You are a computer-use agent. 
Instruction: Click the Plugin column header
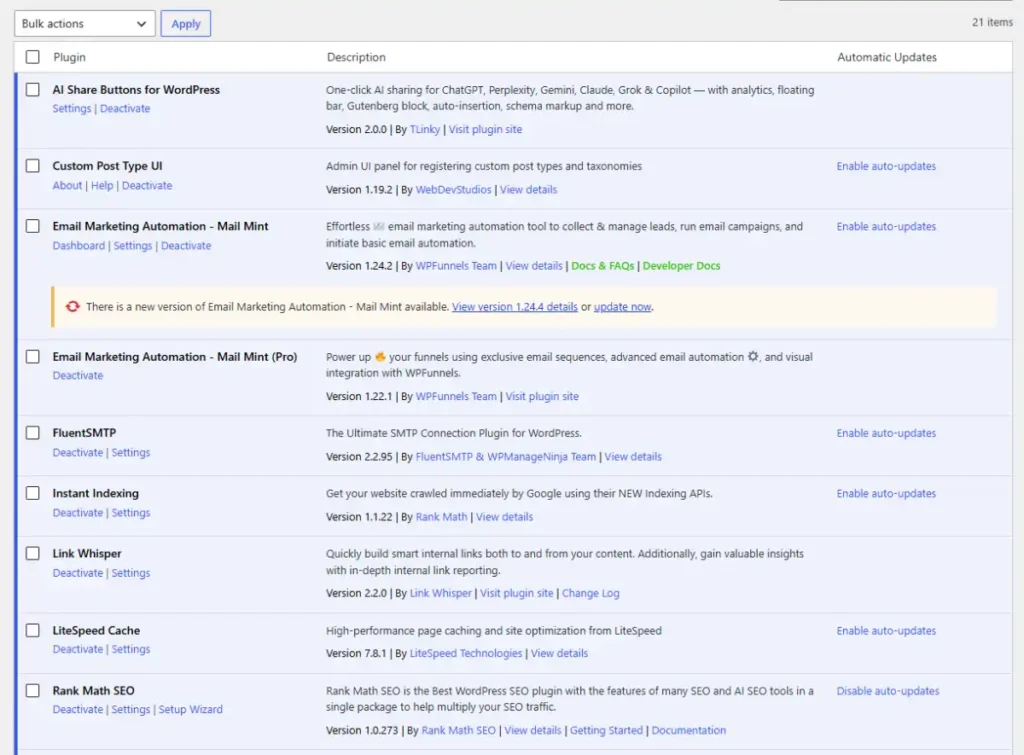coord(69,57)
